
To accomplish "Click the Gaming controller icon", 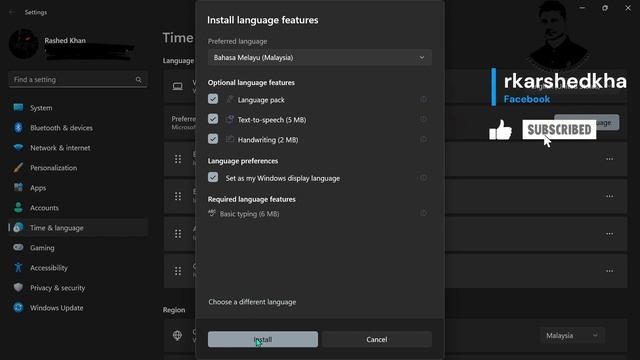I will (18, 247).
